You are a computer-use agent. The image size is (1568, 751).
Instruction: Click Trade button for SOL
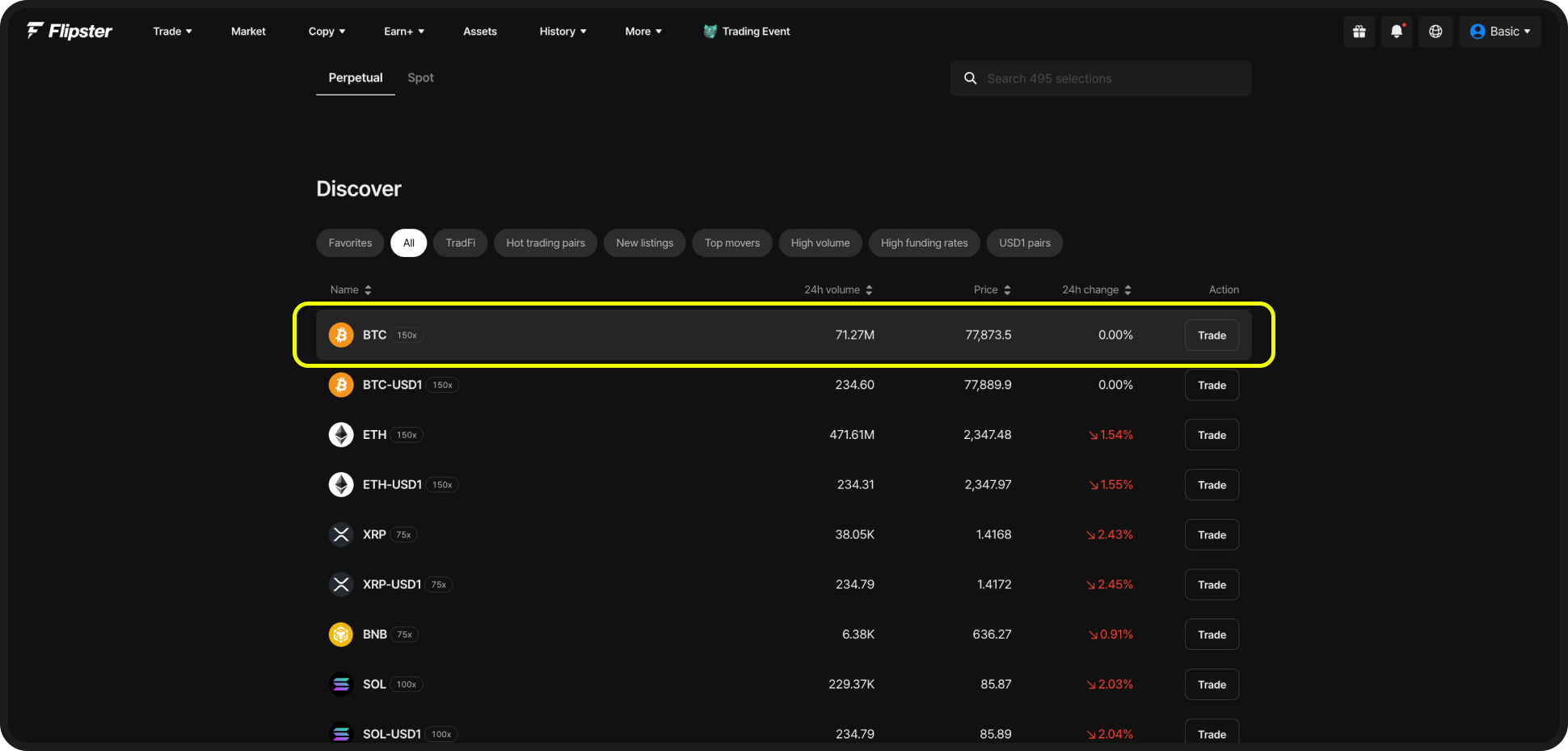point(1212,685)
